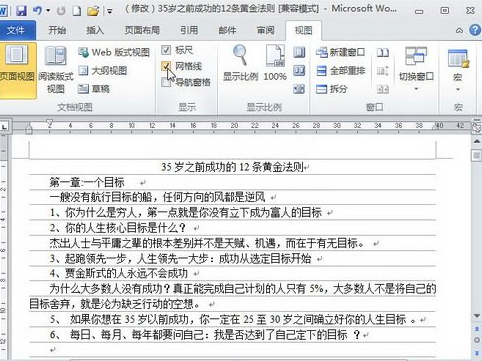This screenshot has height=361, width=482.
Task: Open the 宏 macros dropdown
Action: [458, 69]
